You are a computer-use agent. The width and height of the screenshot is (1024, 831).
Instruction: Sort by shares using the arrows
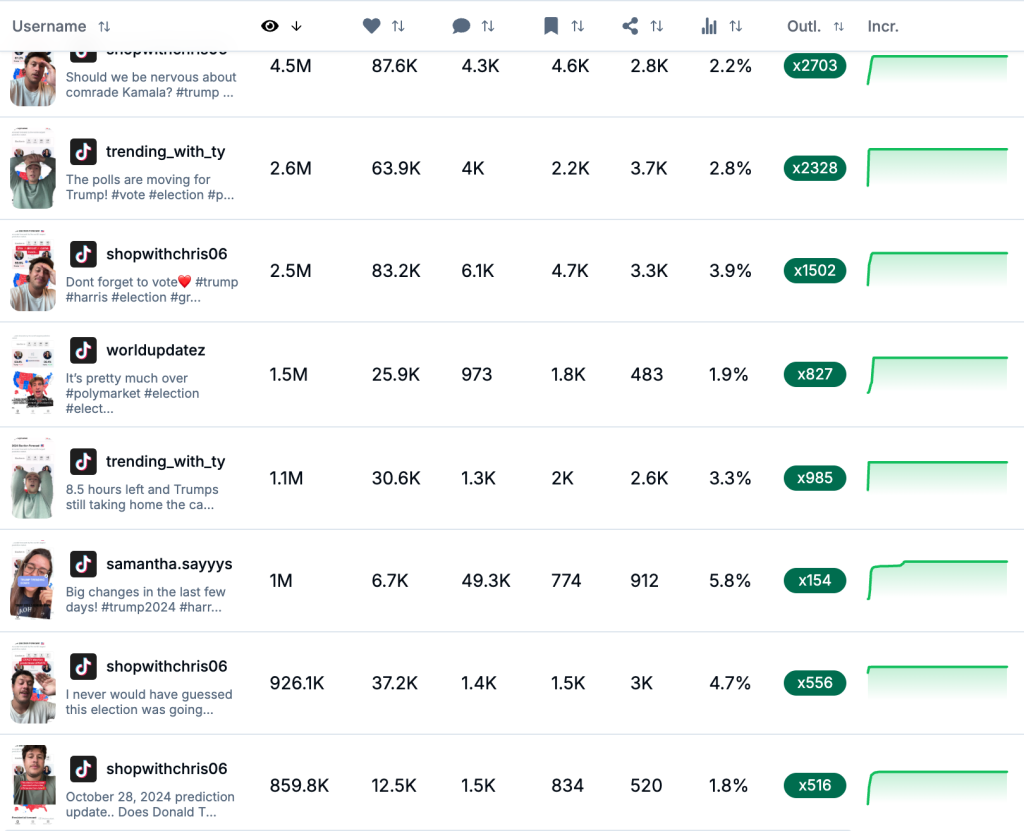pyautogui.click(x=657, y=26)
